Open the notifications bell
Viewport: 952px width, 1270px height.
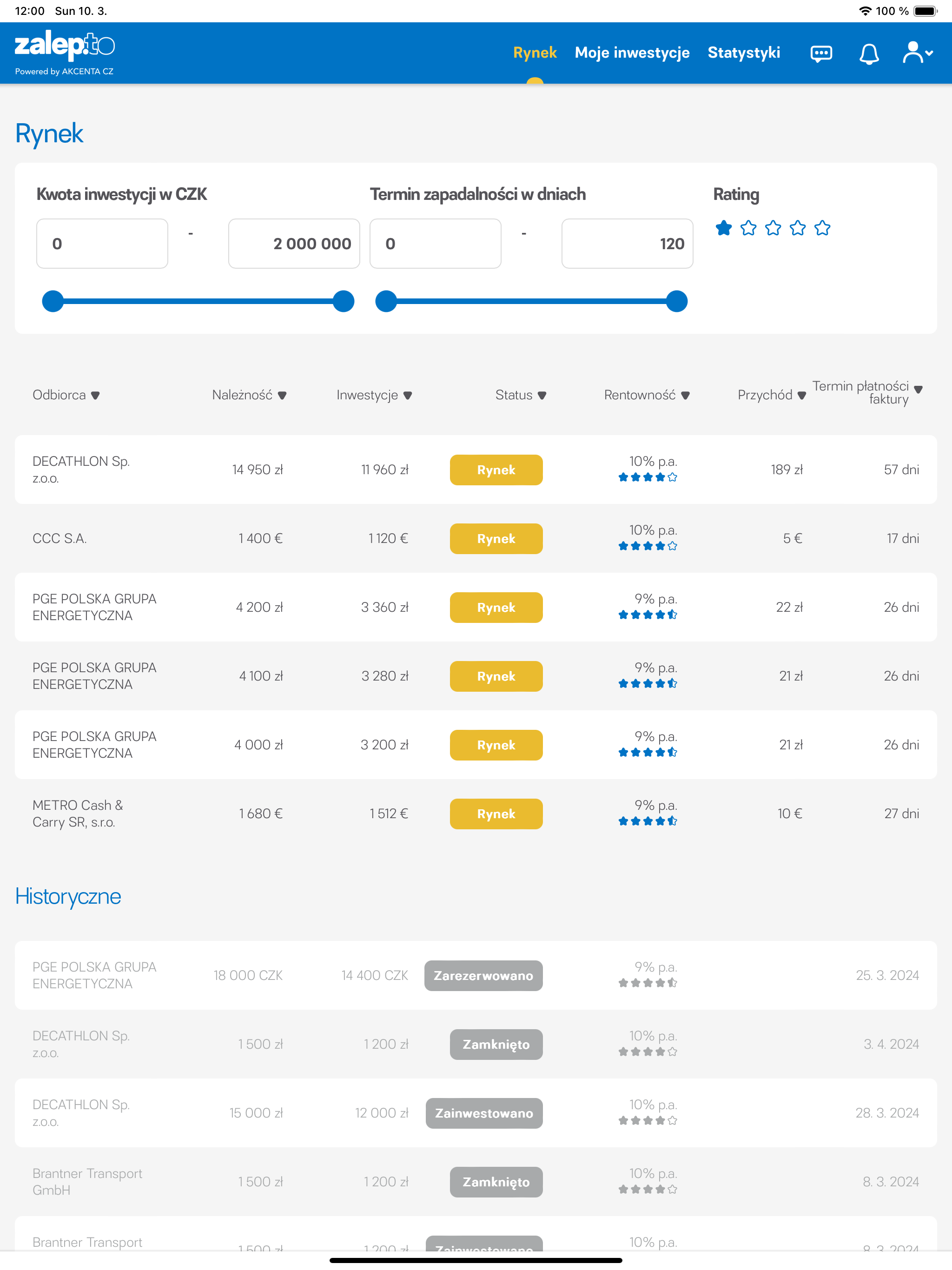tap(869, 53)
